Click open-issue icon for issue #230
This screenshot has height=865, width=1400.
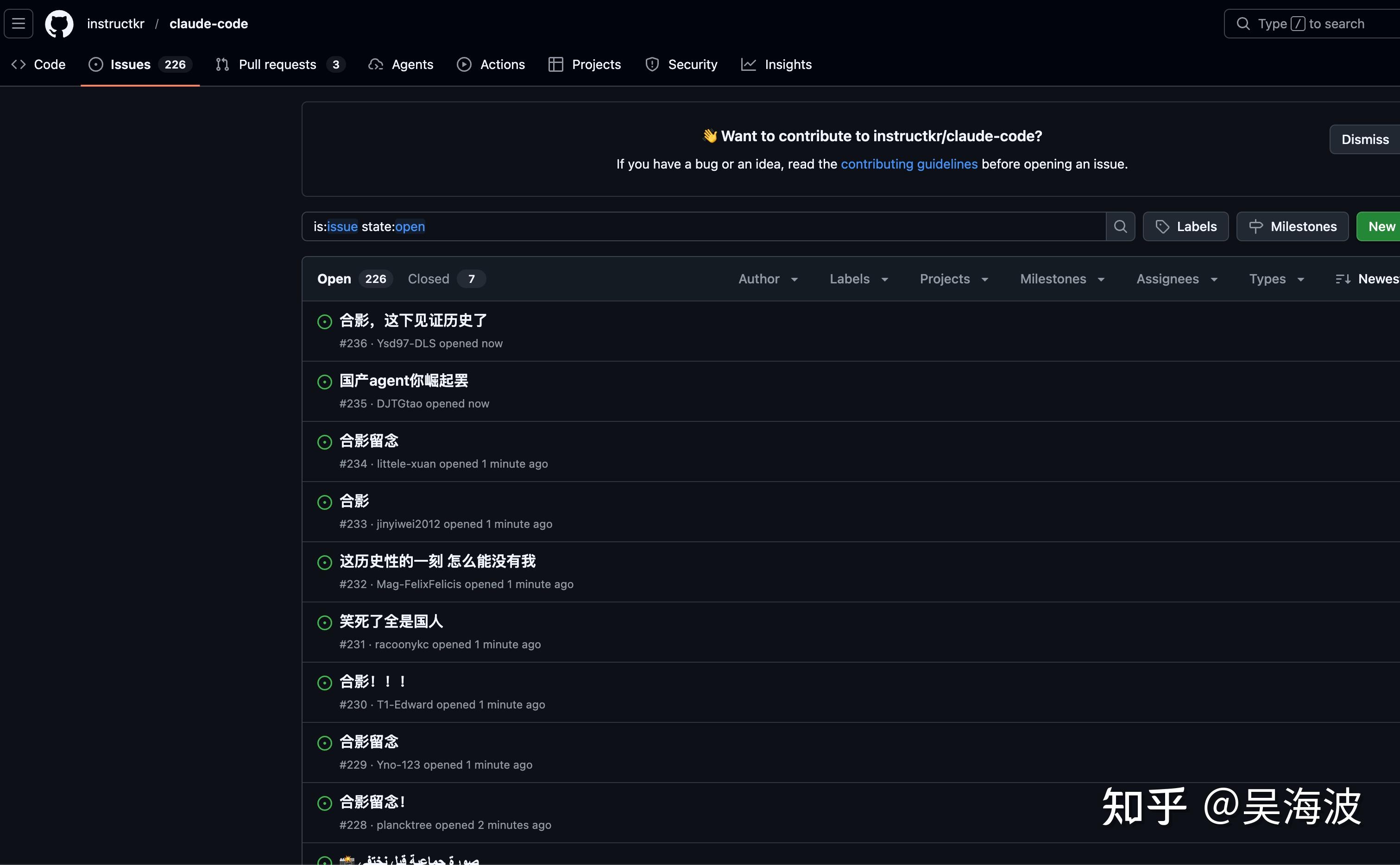pyautogui.click(x=325, y=683)
